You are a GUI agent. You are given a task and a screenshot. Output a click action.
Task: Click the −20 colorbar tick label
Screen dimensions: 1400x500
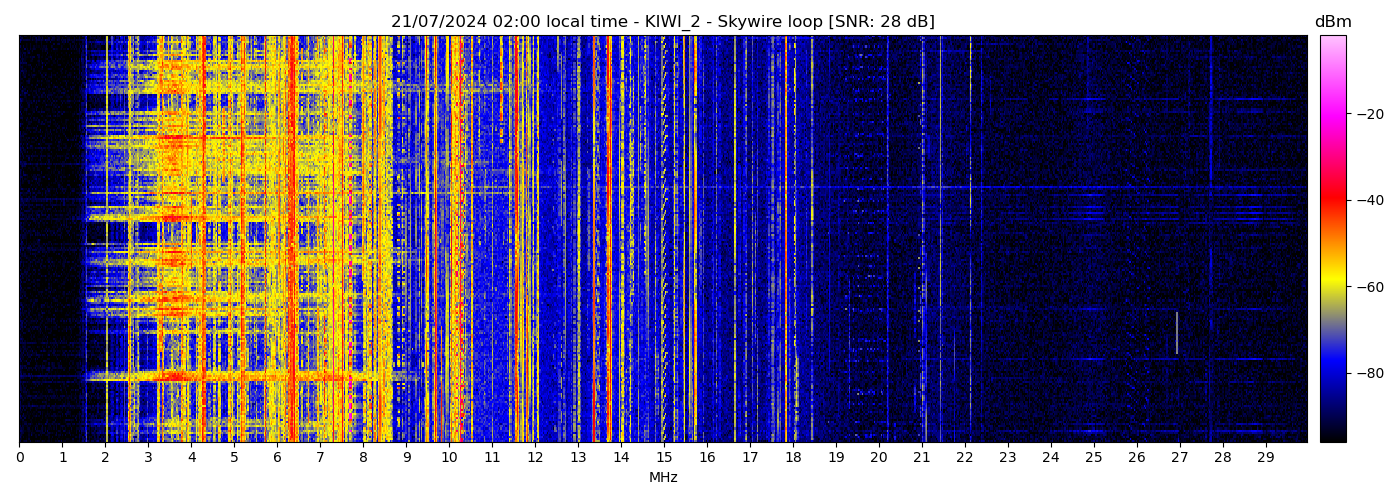coord(1366,114)
